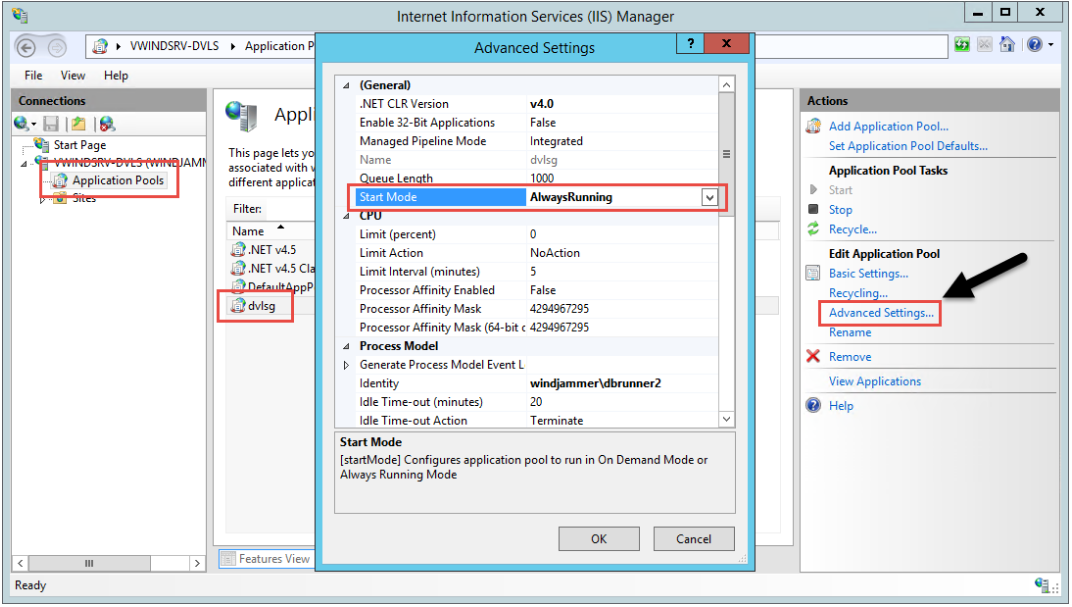Expand Generate Process Model Event Log entry
Image resolution: width=1072 pixels, height=607 pixels.
pyautogui.click(x=347, y=365)
